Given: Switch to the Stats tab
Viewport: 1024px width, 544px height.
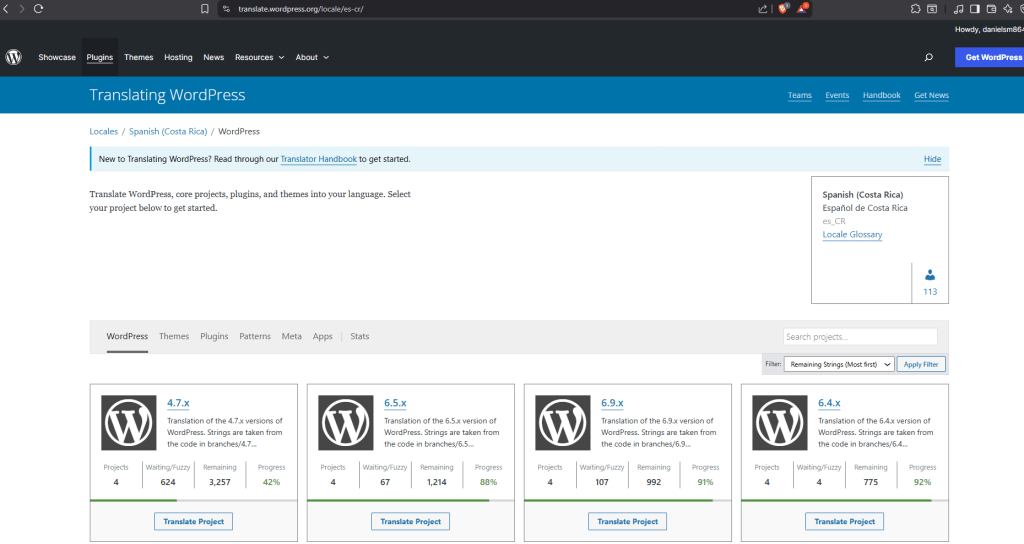Looking at the screenshot, I should coord(359,337).
